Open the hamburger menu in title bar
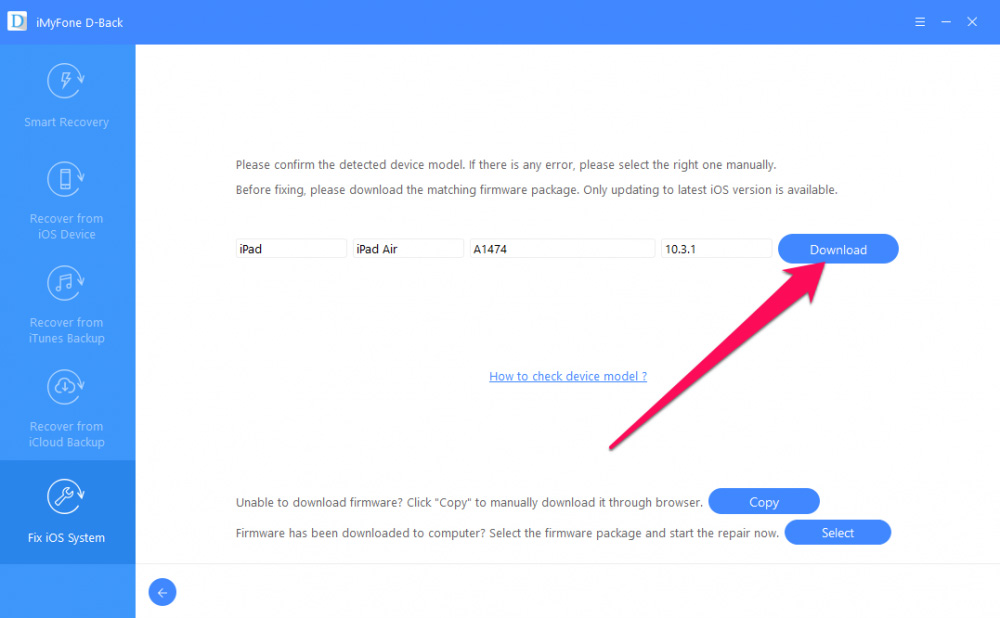Image resolution: width=1000 pixels, height=618 pixels. 920,22
